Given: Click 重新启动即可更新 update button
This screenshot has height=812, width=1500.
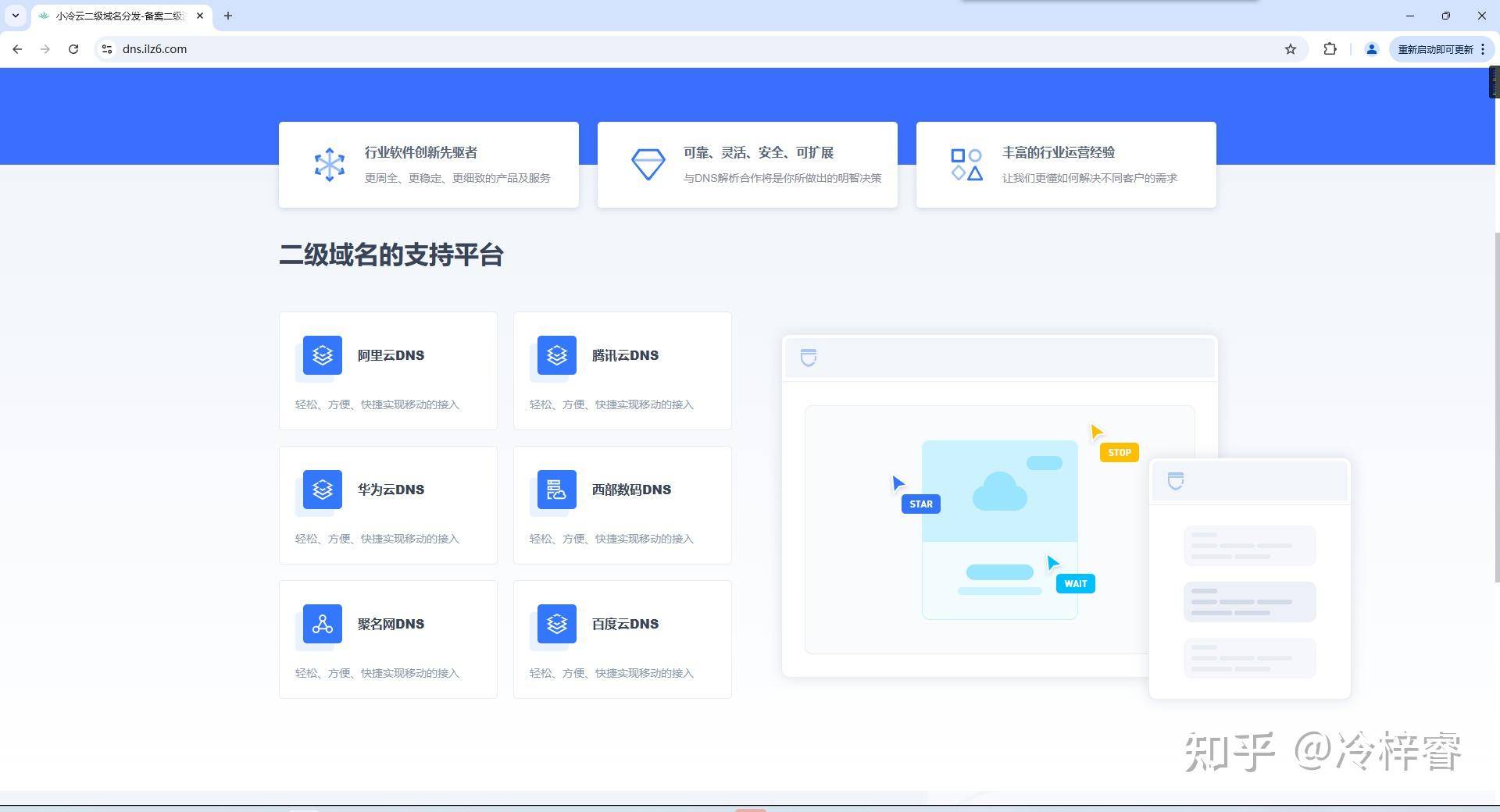Looking at the screenshot, I should (x=1436, y=49).
